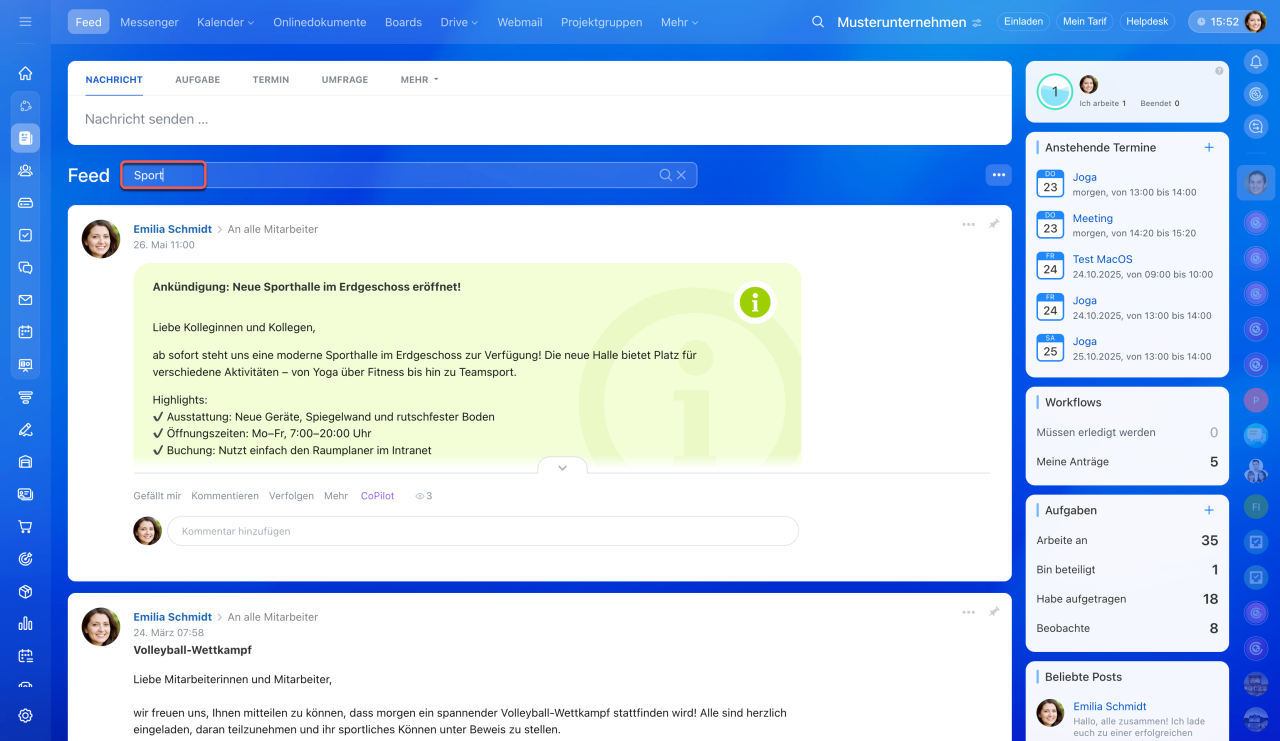Go to the Home icon in left sidebar

tap(25, 73)
